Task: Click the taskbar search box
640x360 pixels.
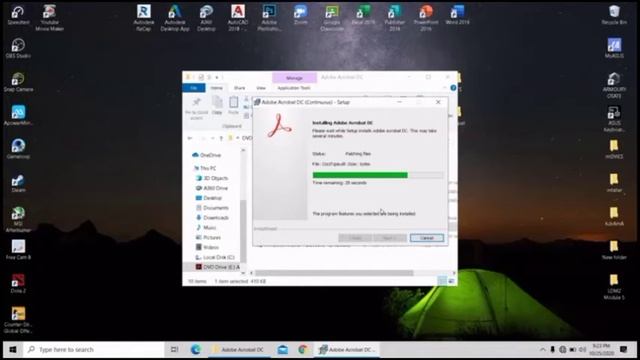Action: 93,350
